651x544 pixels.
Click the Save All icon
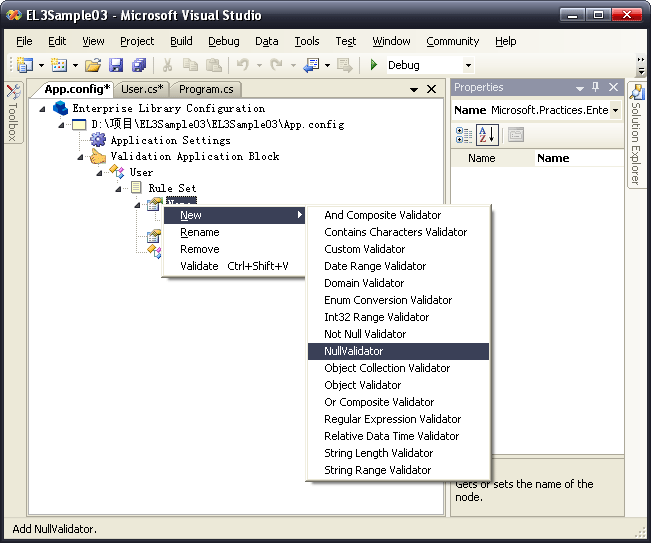tap(139, 65)
